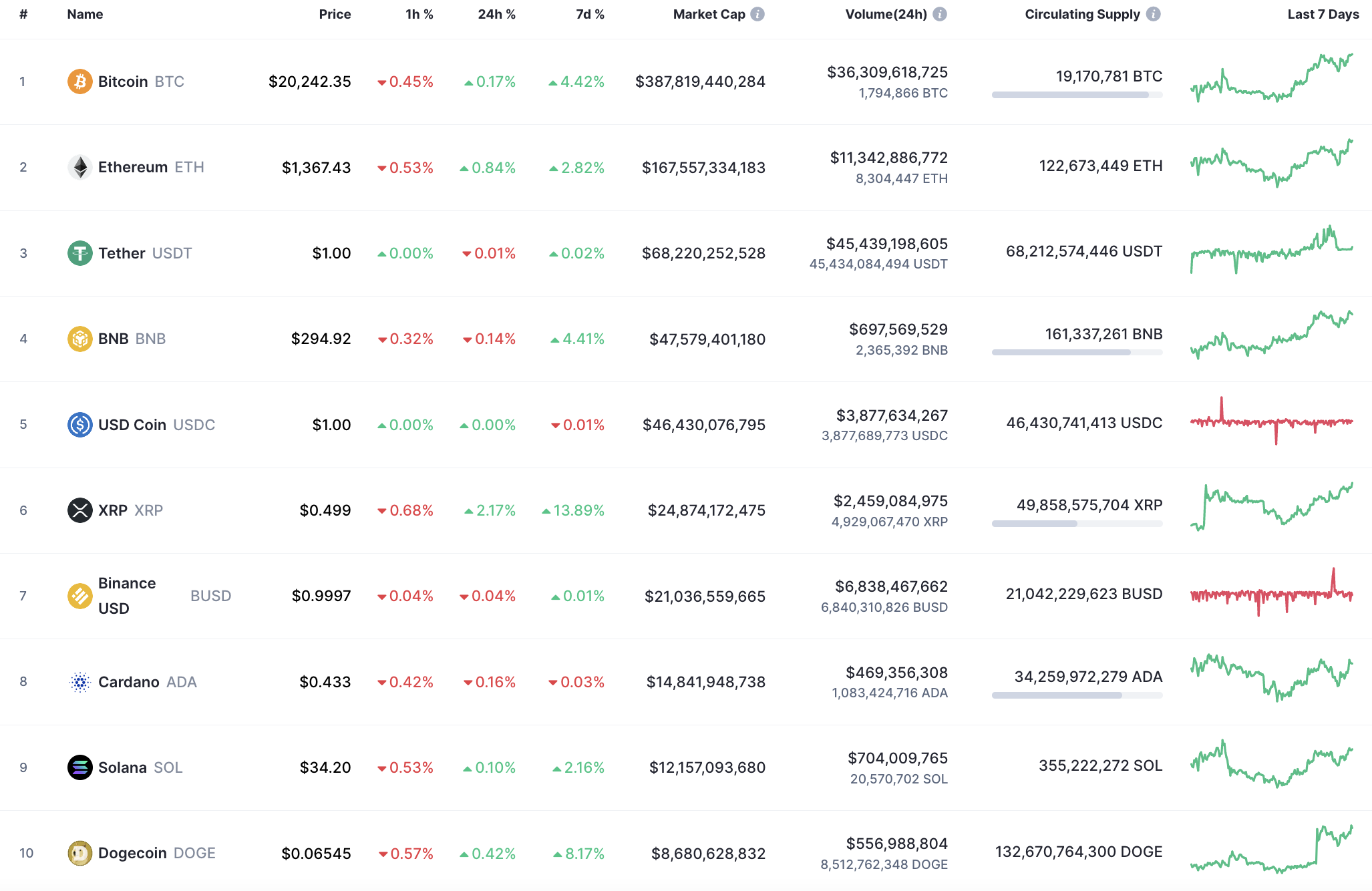
Task: Click Ethereum's 7-day sparkline chart
Action: (x=1272, y=167)
